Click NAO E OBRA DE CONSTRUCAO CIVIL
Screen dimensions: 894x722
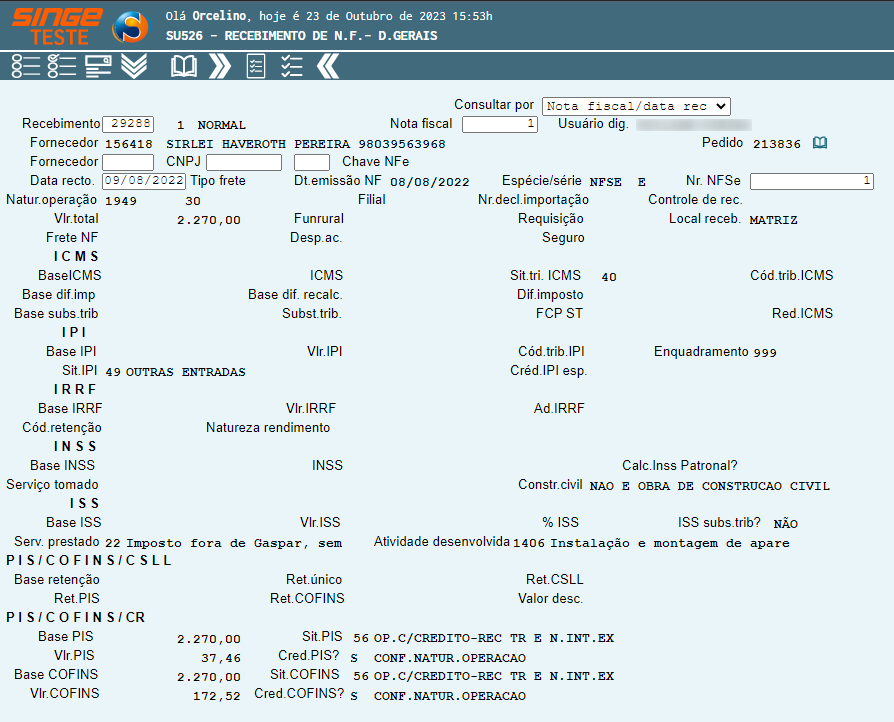(x=709, y=486)
